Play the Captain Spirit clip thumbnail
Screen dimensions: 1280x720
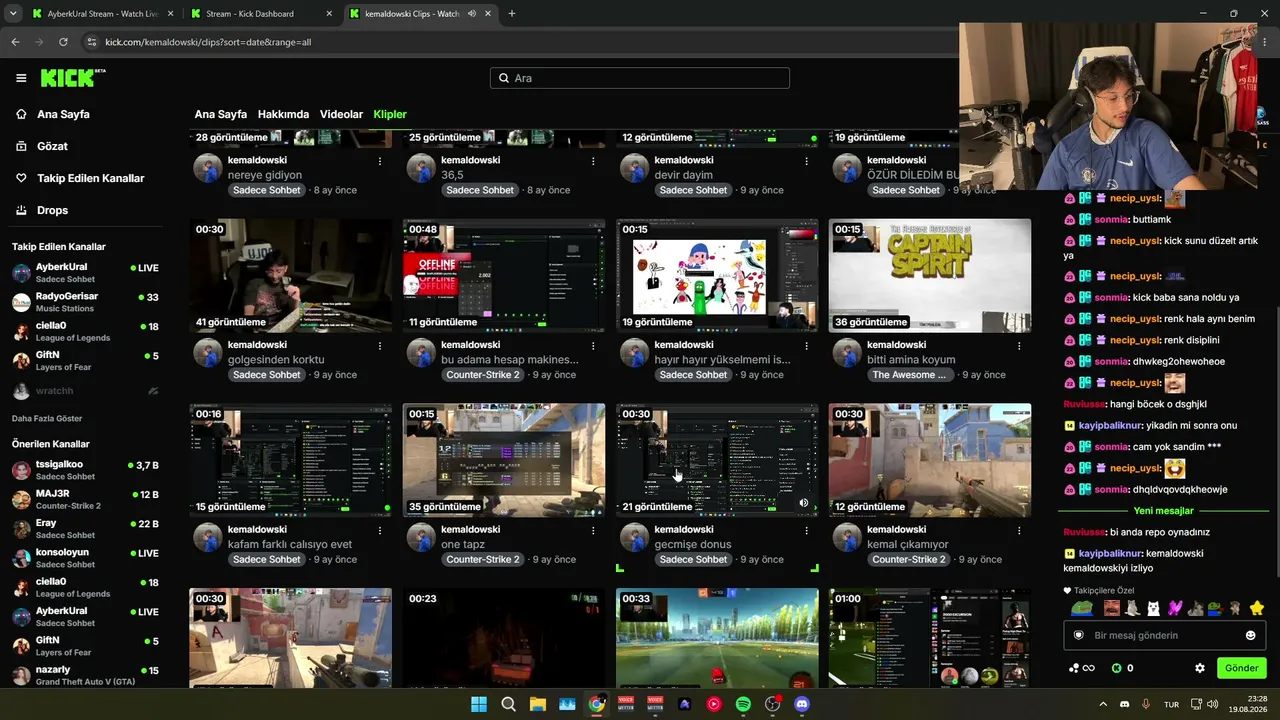(930, 276)
